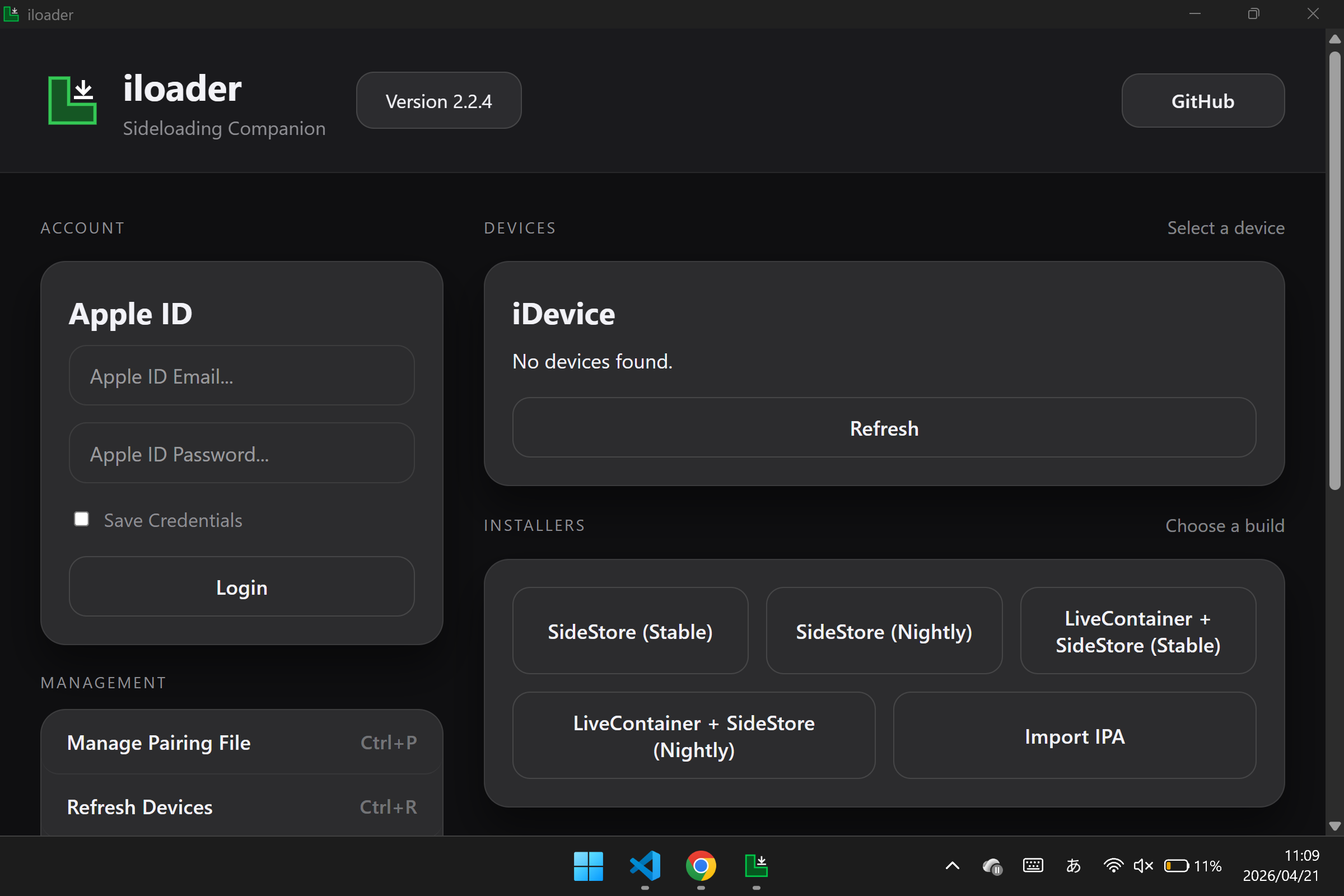Open the clock and date flyout
1344x896 pixels.
(x=1281, y=866)
